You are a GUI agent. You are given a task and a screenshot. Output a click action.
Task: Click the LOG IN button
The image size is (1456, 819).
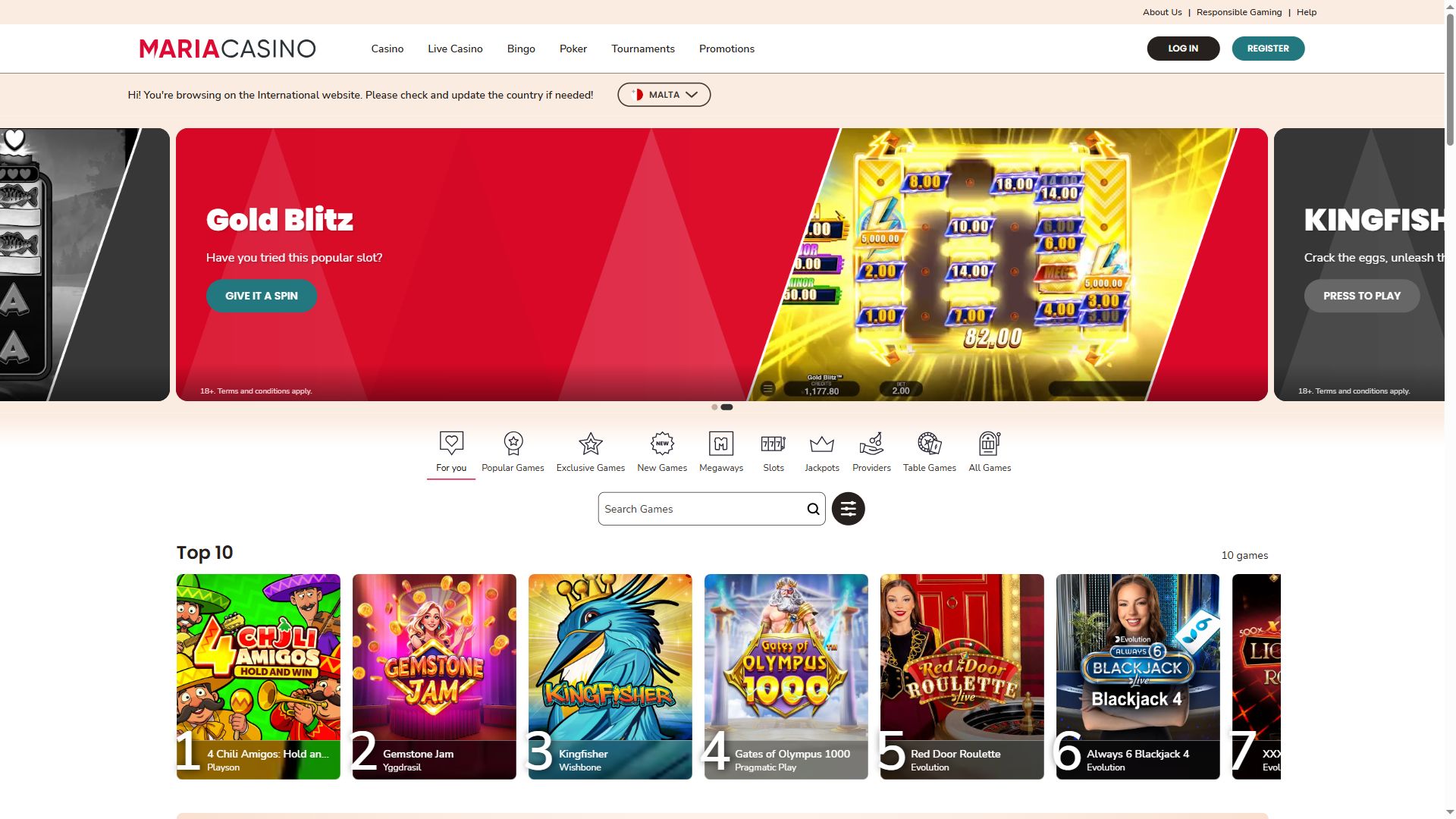coord(1183,49)
